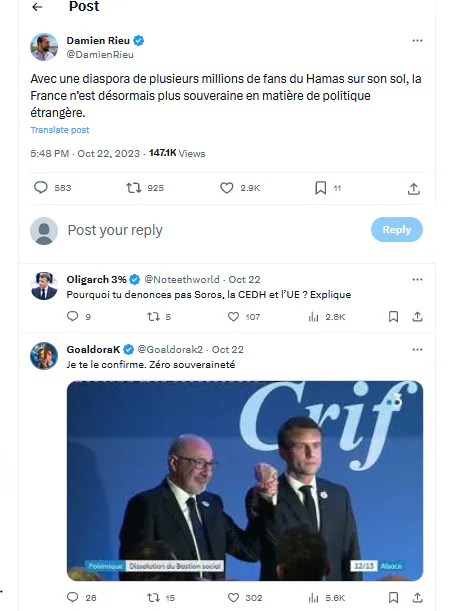
Task: Open the Crif image in GoaldoraK's reply
Action: pyautogui.click(x=245, y=481)
